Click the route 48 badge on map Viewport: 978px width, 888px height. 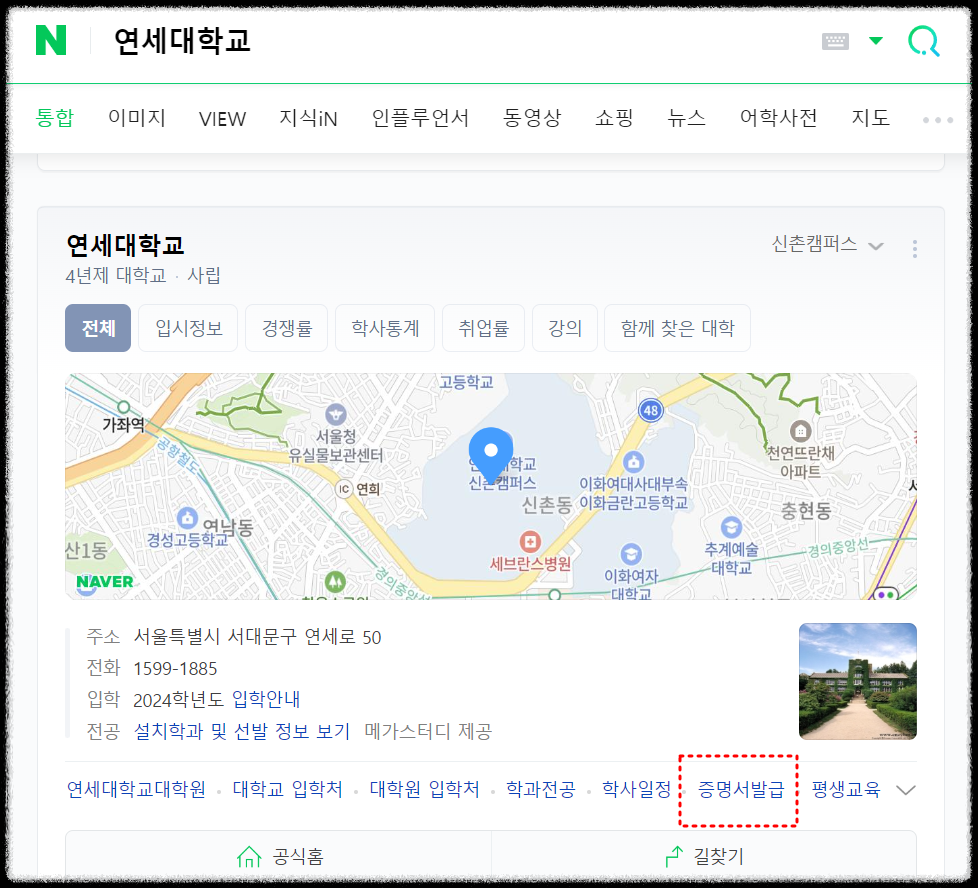point(651,410)
